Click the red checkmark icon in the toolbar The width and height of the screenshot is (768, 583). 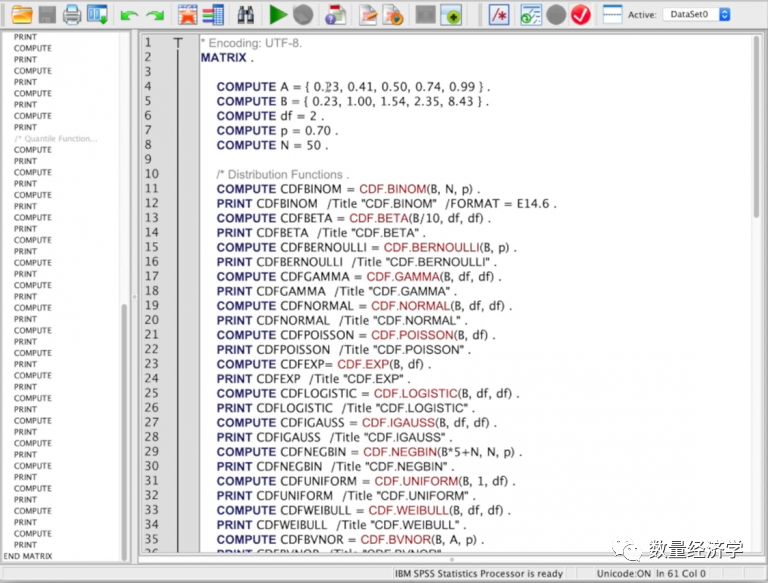click(581, 15)
